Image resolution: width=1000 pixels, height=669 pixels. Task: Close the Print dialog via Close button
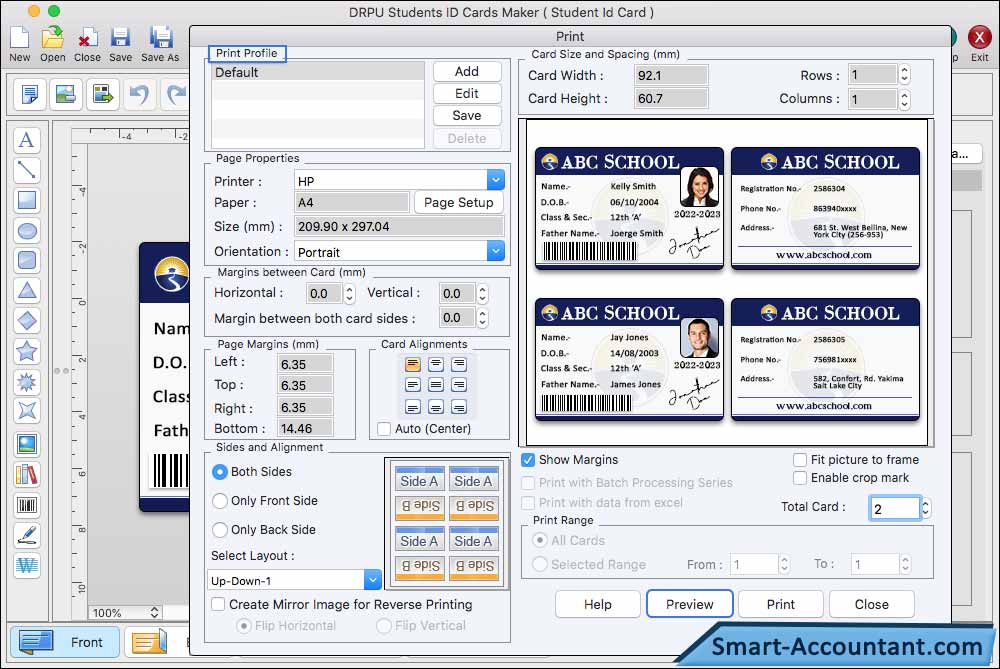pos(871,604)
